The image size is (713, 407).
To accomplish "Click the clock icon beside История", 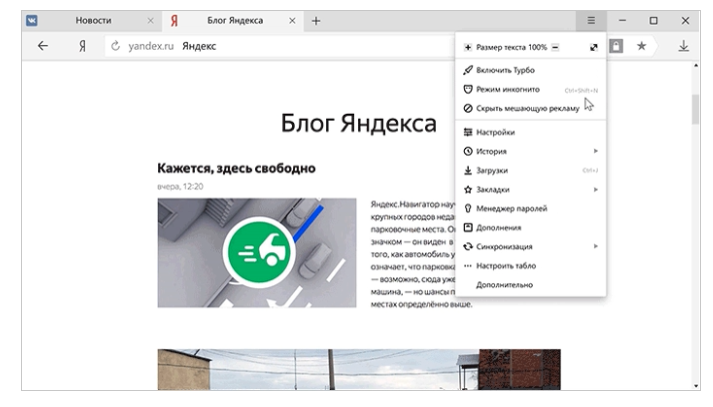I will point(468,151).
